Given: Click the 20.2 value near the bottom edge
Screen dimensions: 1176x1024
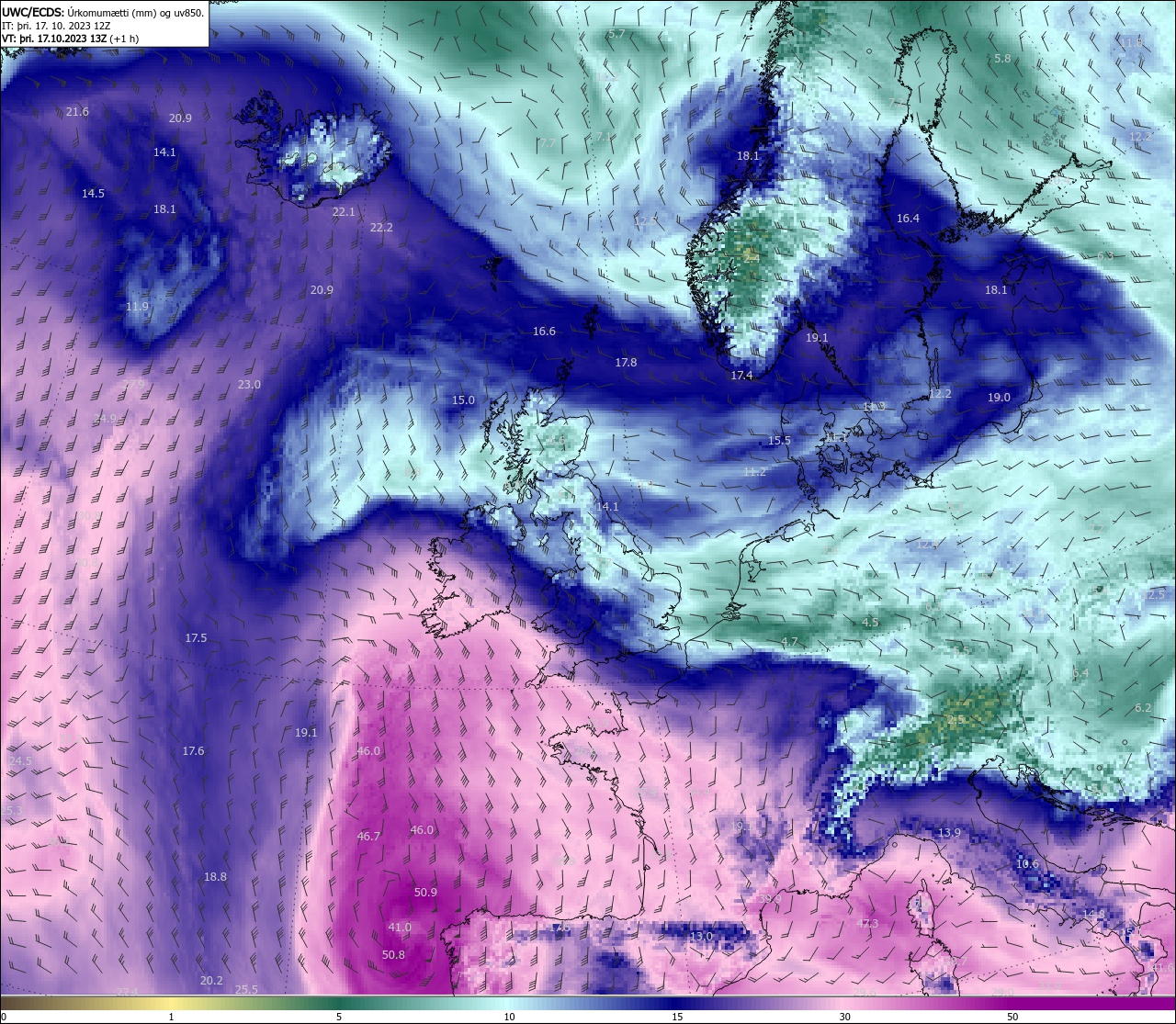Looking at the screenshot, I should pyautogui.click(x=211, y=981).
